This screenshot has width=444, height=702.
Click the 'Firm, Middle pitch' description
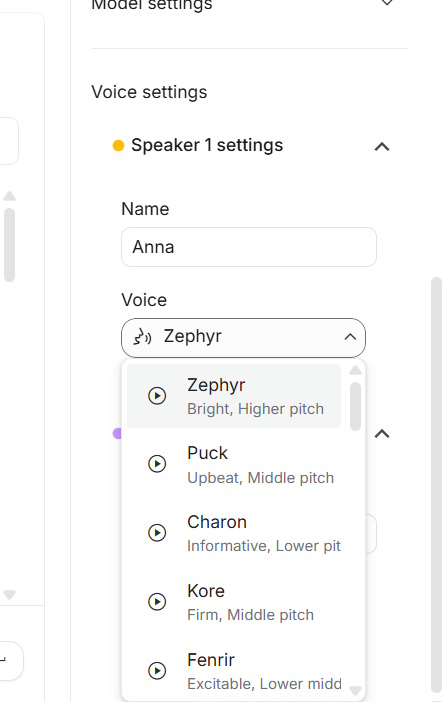coord(250,615)
